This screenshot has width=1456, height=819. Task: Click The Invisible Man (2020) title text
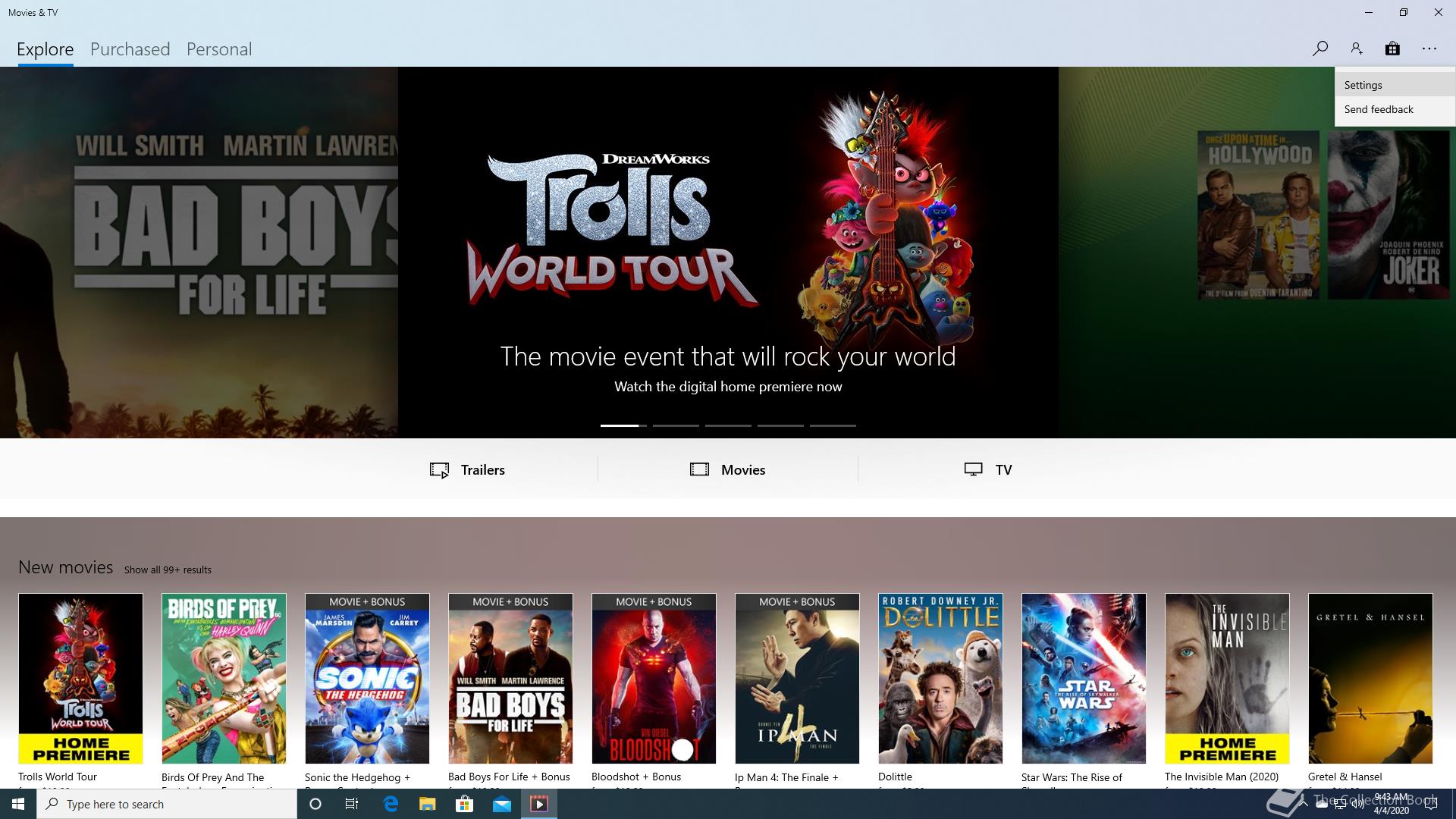[1222, 777]
